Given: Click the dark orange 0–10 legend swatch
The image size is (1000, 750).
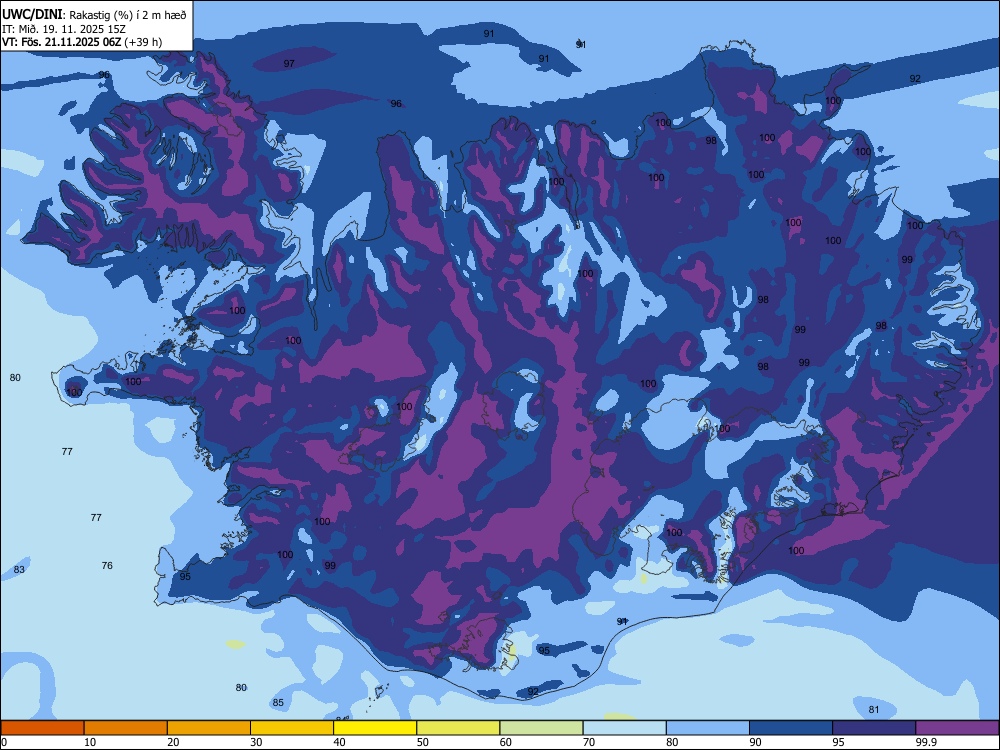Looking at the screenshot, I should click(x=42, y=728).
